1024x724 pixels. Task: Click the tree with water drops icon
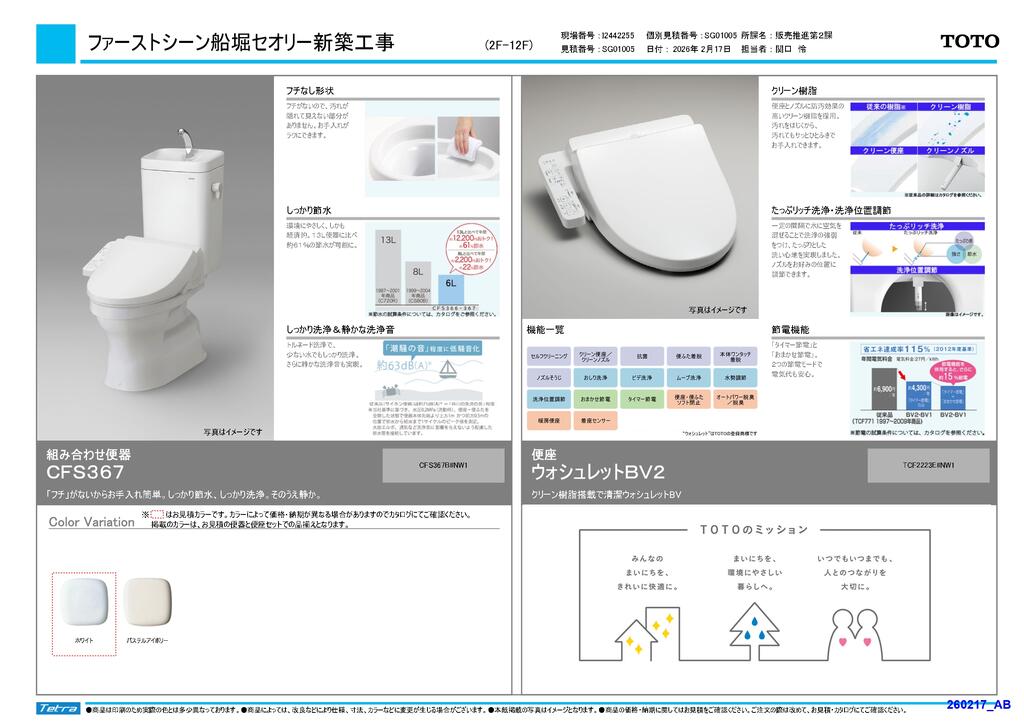pyautogui.click(x=754, y=631)
